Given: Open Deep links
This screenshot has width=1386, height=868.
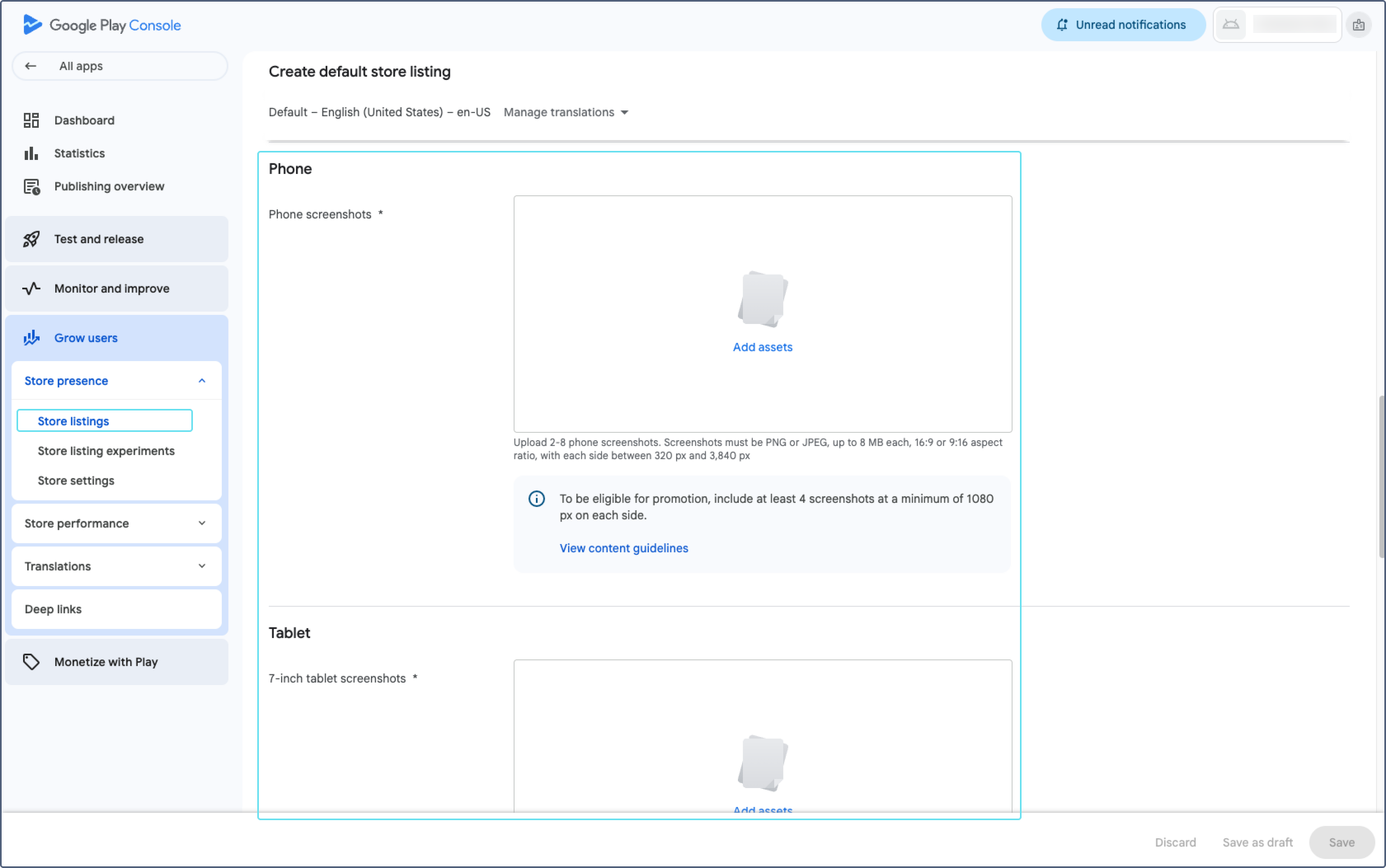Looking at the screenshot, I should 116,609.
